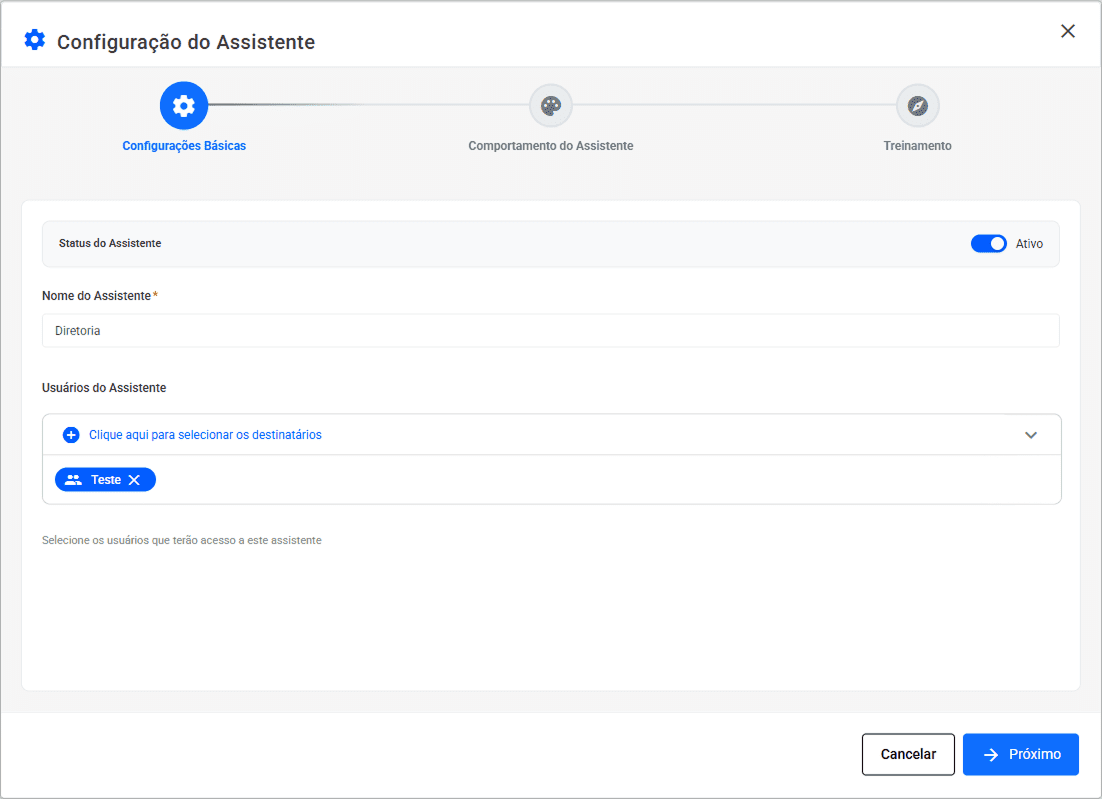This screenshot has height=799, width=1102.
Task: Expand the recipients dropdown chevron
Action: click(x=1031, y=435)
